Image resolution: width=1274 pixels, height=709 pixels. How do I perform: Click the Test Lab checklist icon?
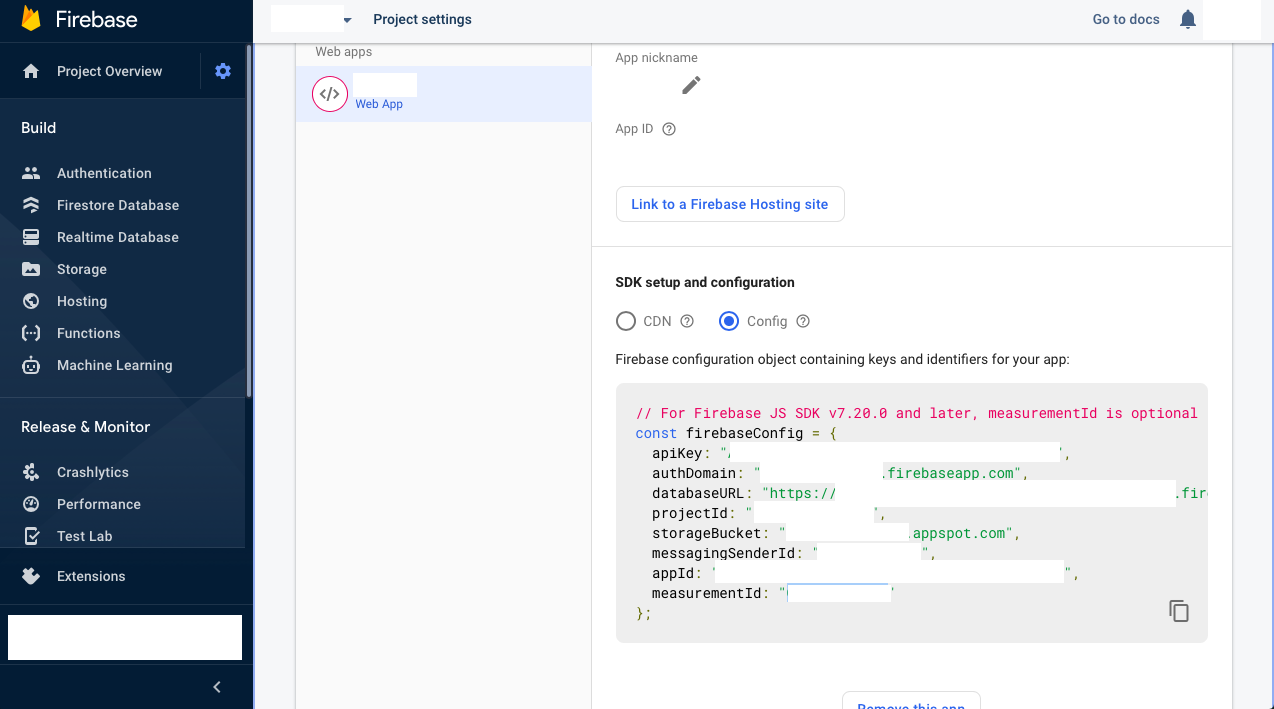tap(31, 536)
